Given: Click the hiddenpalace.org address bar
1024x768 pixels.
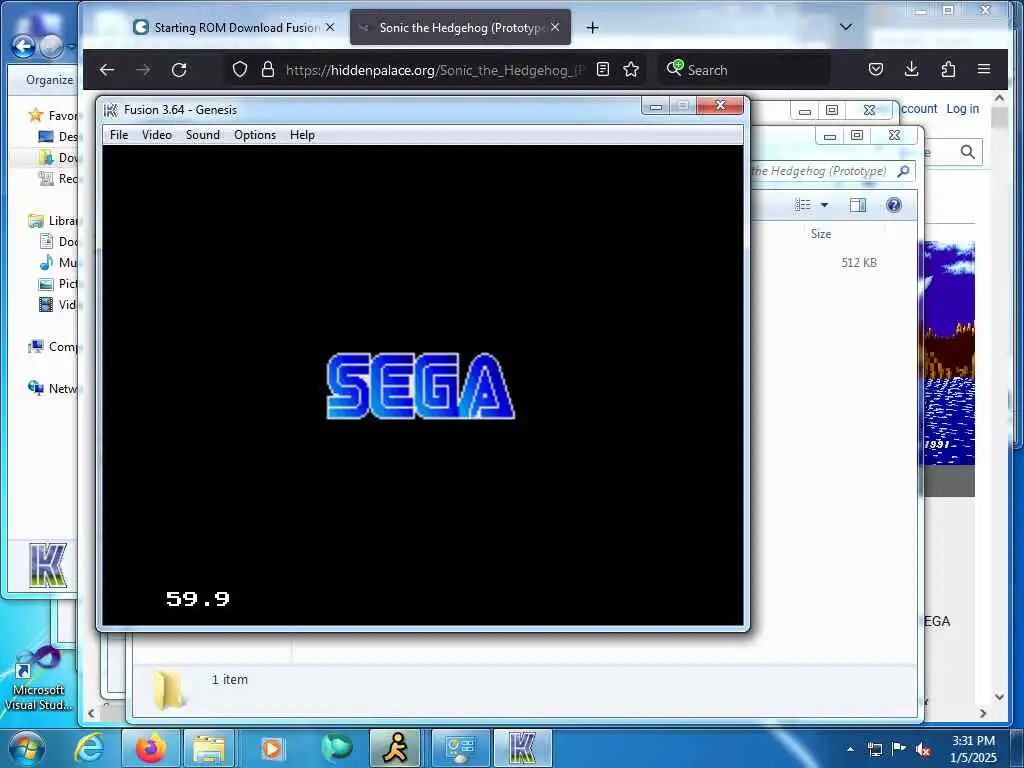Looking at the screenshot, I should [434, 70].
